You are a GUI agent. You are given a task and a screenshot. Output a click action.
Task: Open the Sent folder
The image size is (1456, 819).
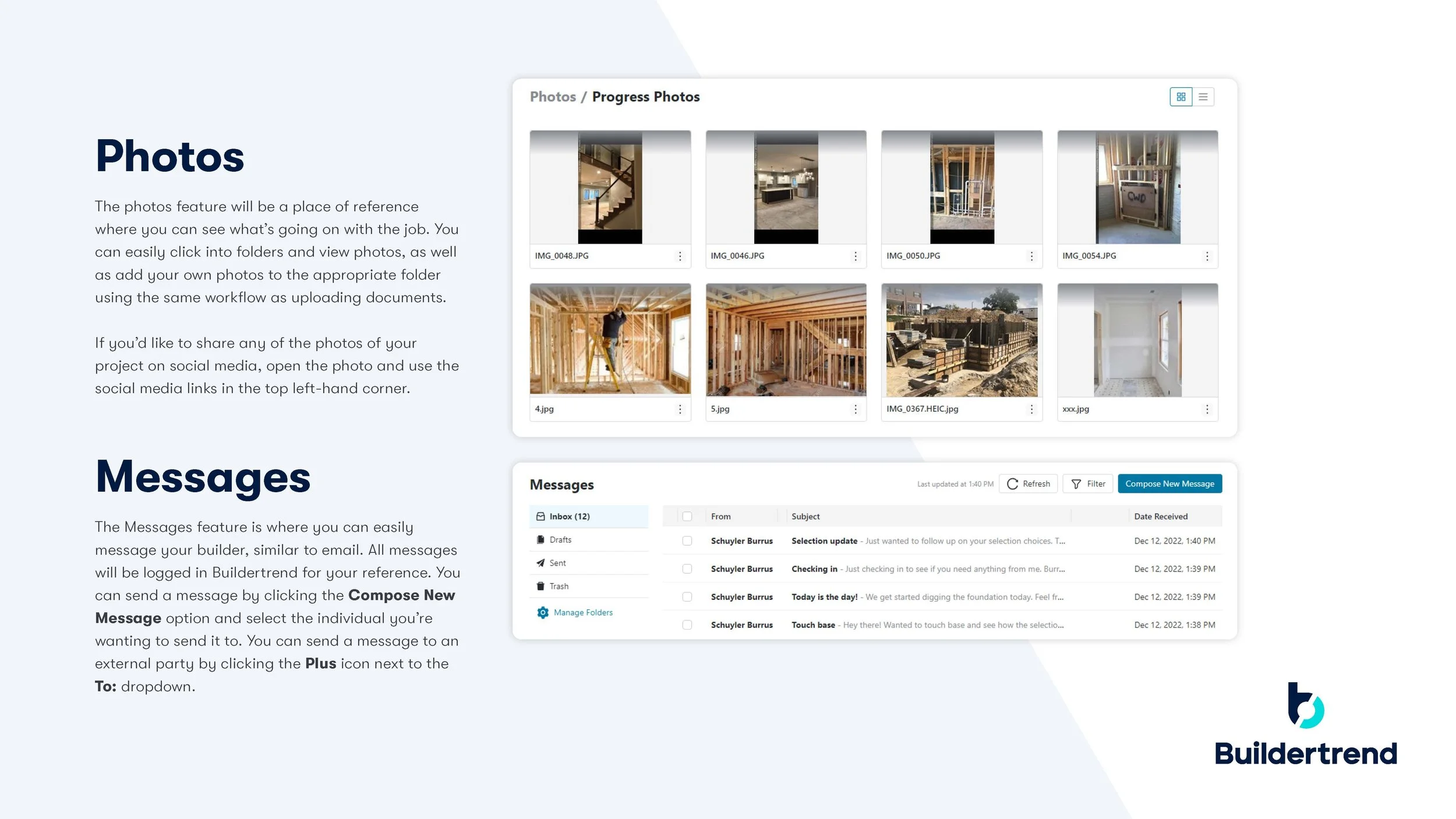(x=557, y=563)
